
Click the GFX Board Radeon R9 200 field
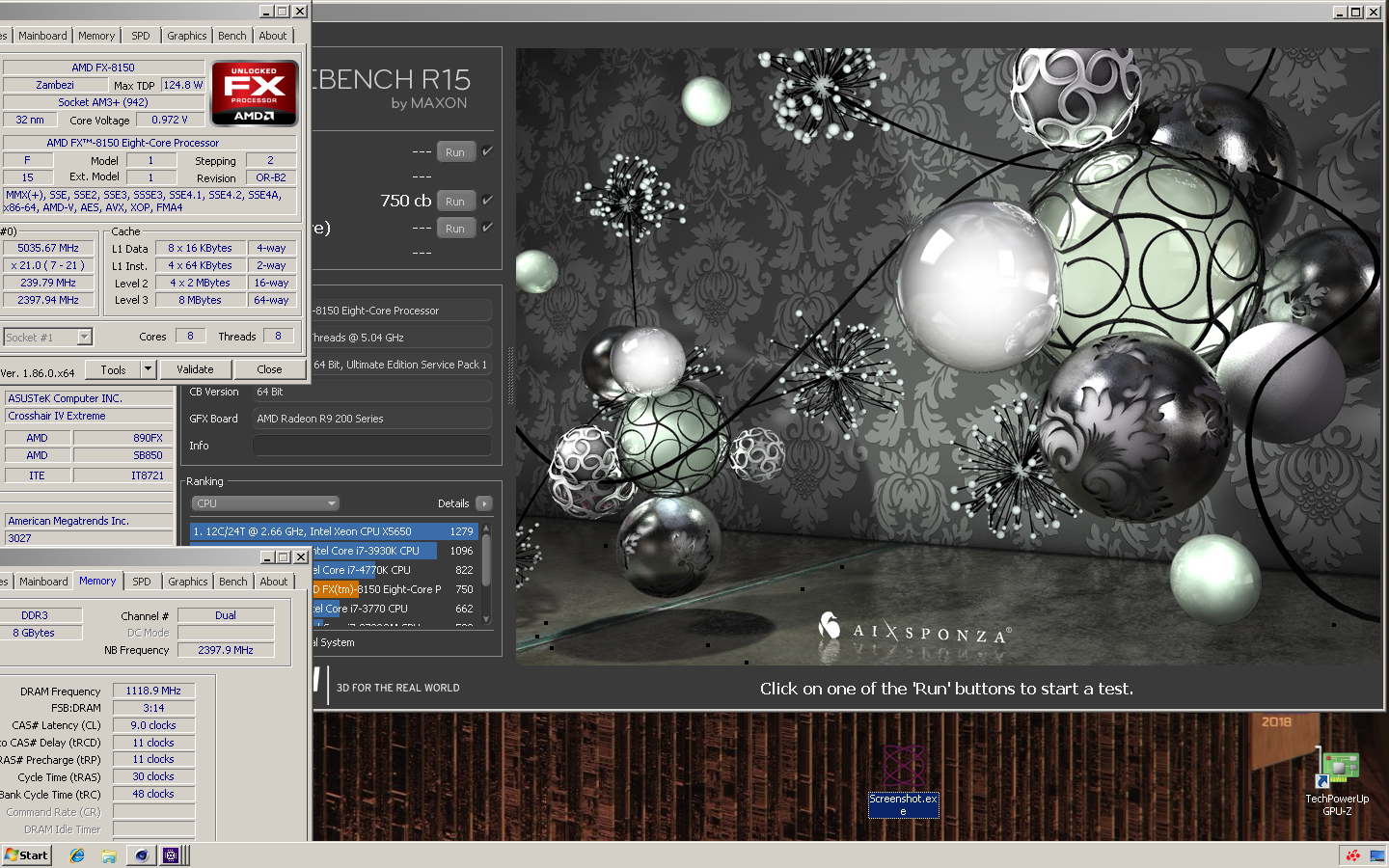[x=372, y=419]
